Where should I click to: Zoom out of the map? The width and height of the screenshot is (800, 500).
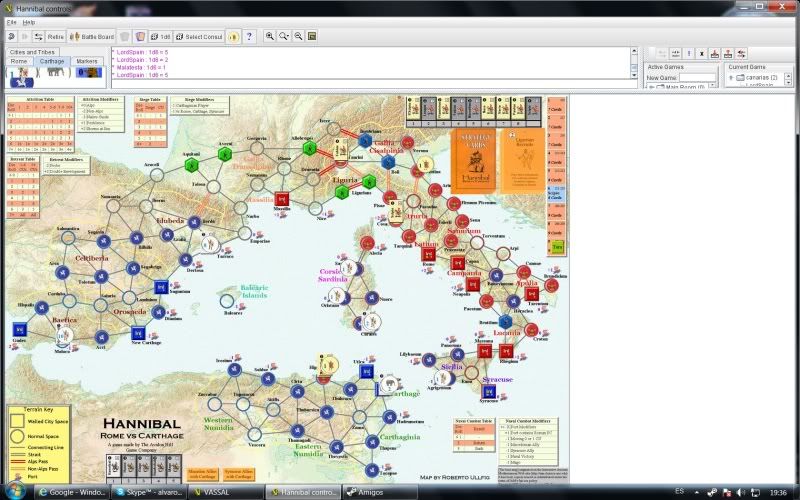(298, 36)
